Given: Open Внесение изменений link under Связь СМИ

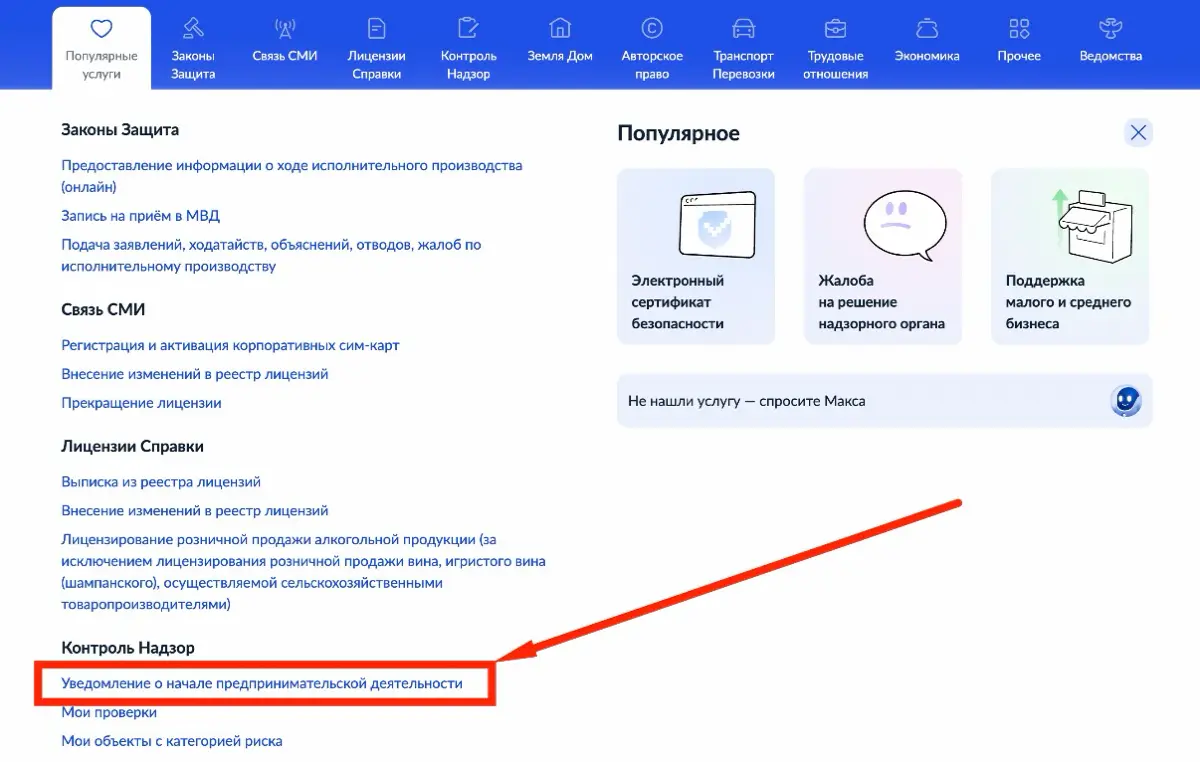Looking at the screenshot, I should coord(195,374).
